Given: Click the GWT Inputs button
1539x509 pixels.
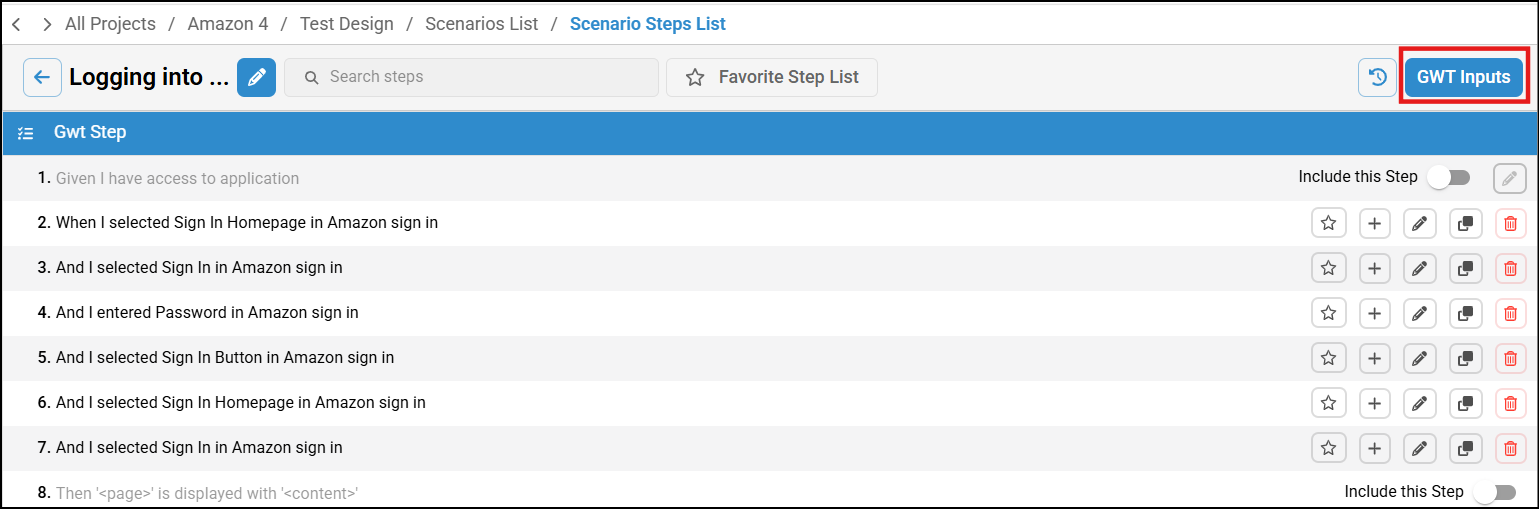Looking at the screenshot, I should tap(1463, 77).
